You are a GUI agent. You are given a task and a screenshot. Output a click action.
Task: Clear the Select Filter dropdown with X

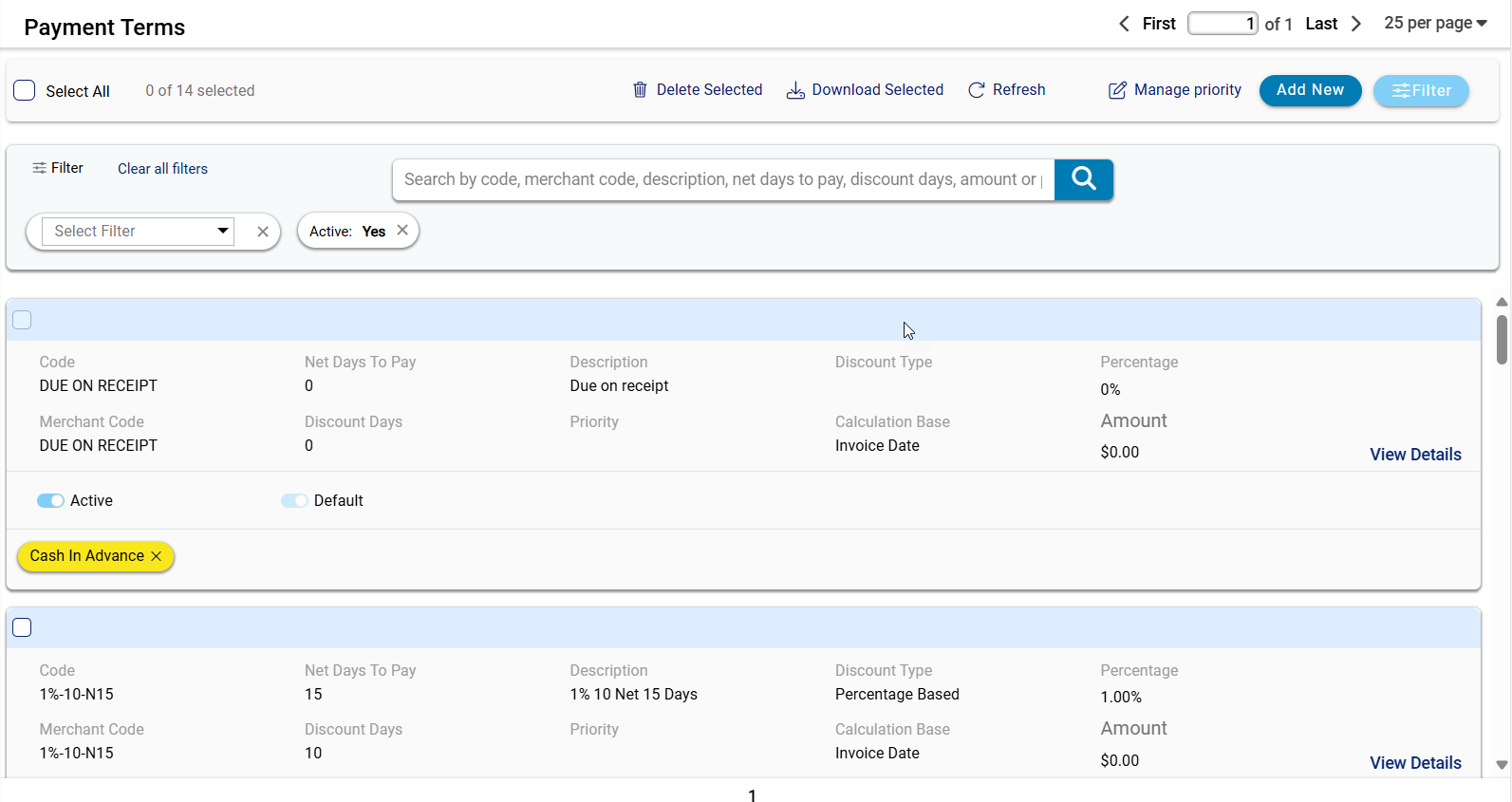263,232
